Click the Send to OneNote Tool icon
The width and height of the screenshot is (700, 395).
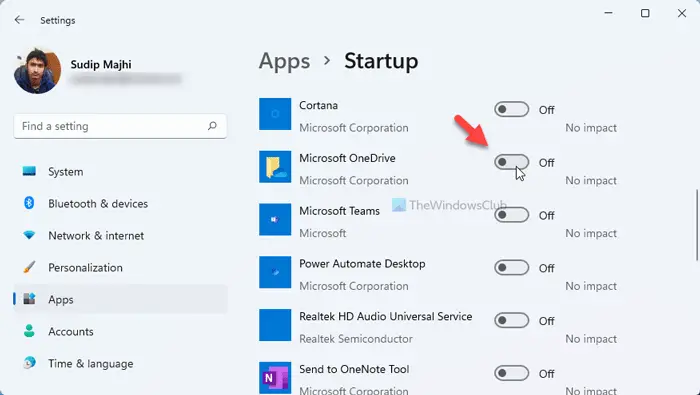tap(275, 378)
